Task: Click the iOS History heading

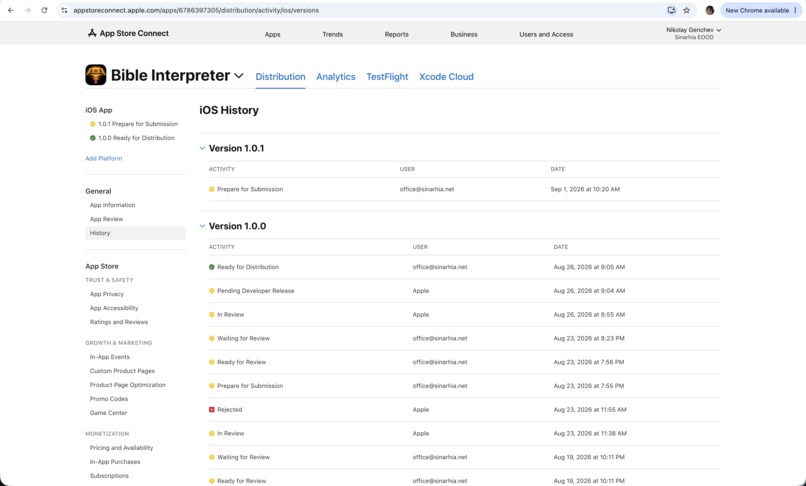Action: 229,110
